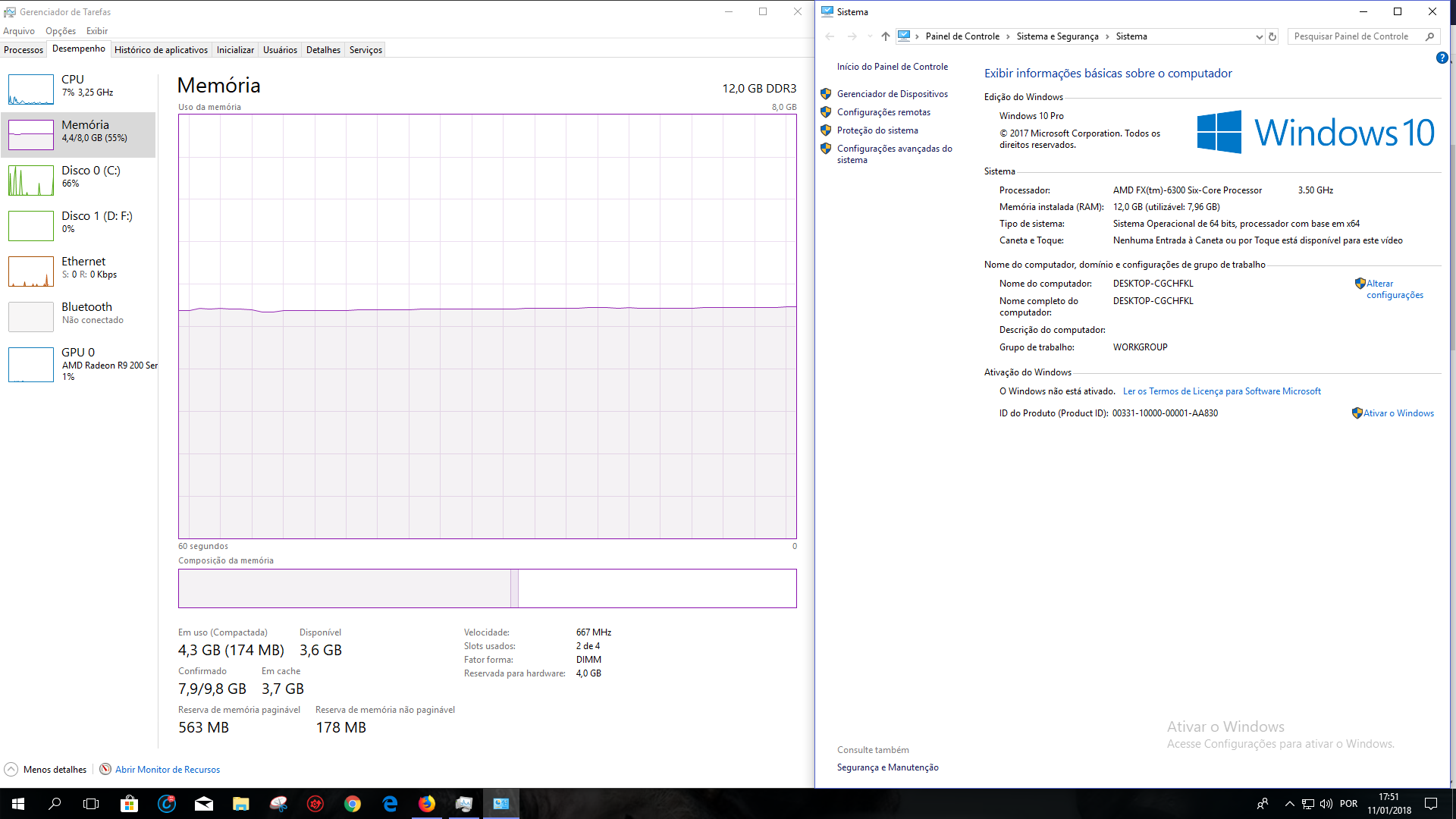Select the Bluetooth performance entry

pyautogui.click(x=79, y=317)
